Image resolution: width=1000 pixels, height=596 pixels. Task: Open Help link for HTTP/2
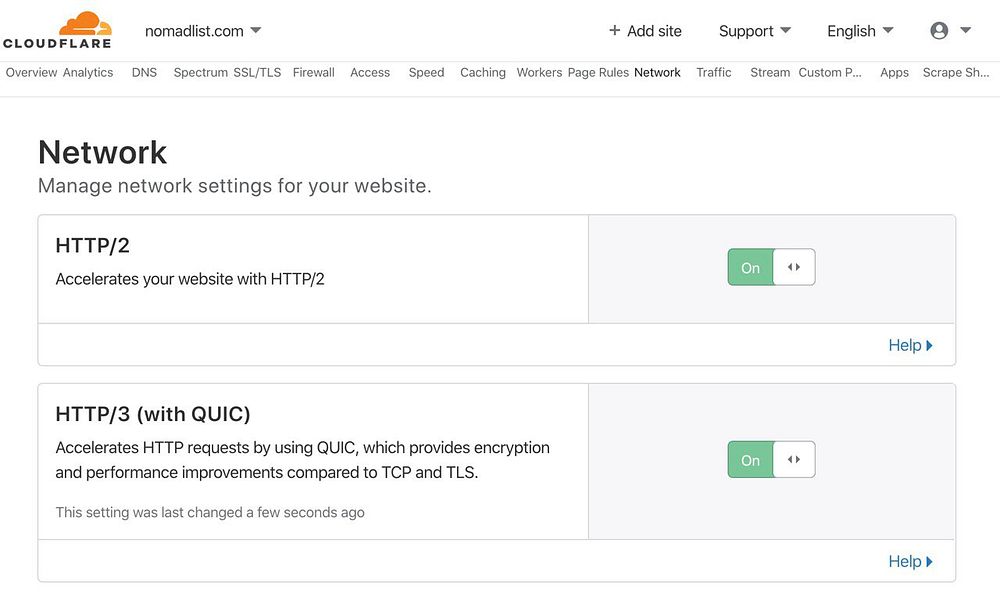pos(910,345)
